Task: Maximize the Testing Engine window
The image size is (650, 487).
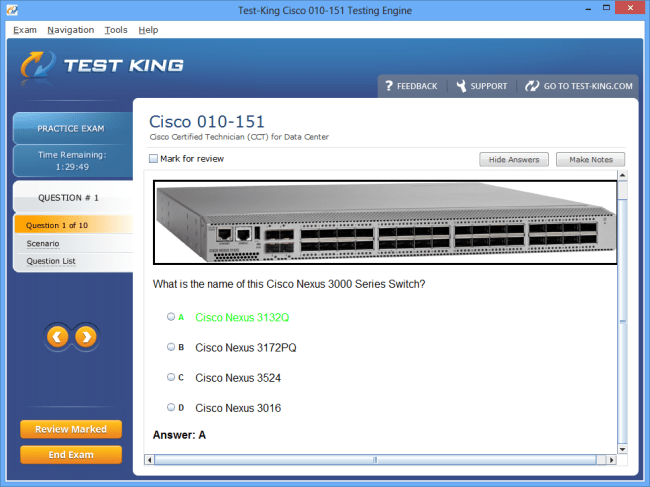Action: (x=606, y=8)
